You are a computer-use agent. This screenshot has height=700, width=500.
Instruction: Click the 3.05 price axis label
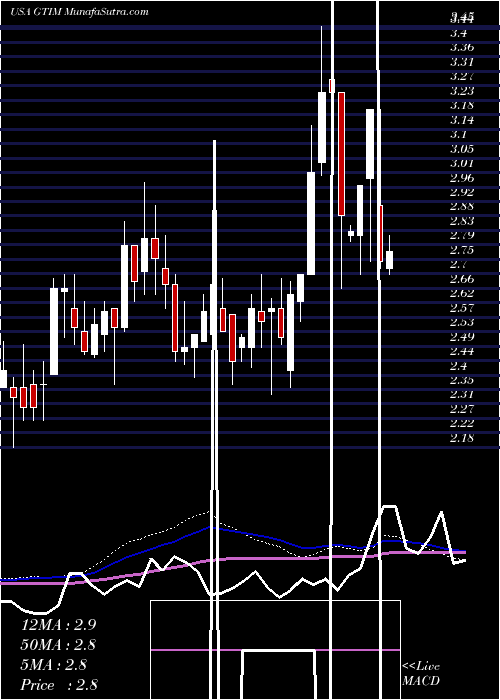[x=462, y=149]
